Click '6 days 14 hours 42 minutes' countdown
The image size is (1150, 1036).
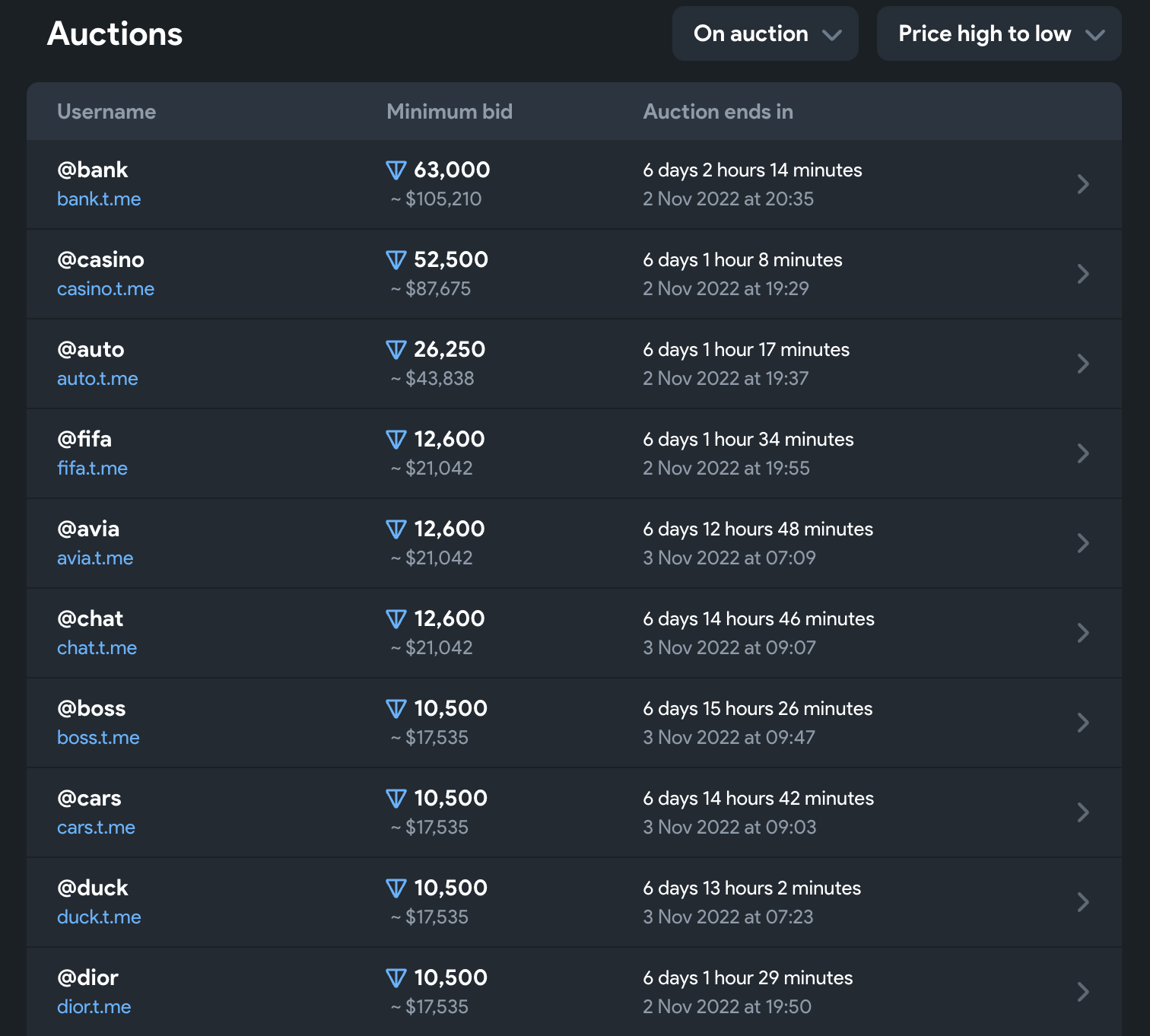tap(758, 799)
